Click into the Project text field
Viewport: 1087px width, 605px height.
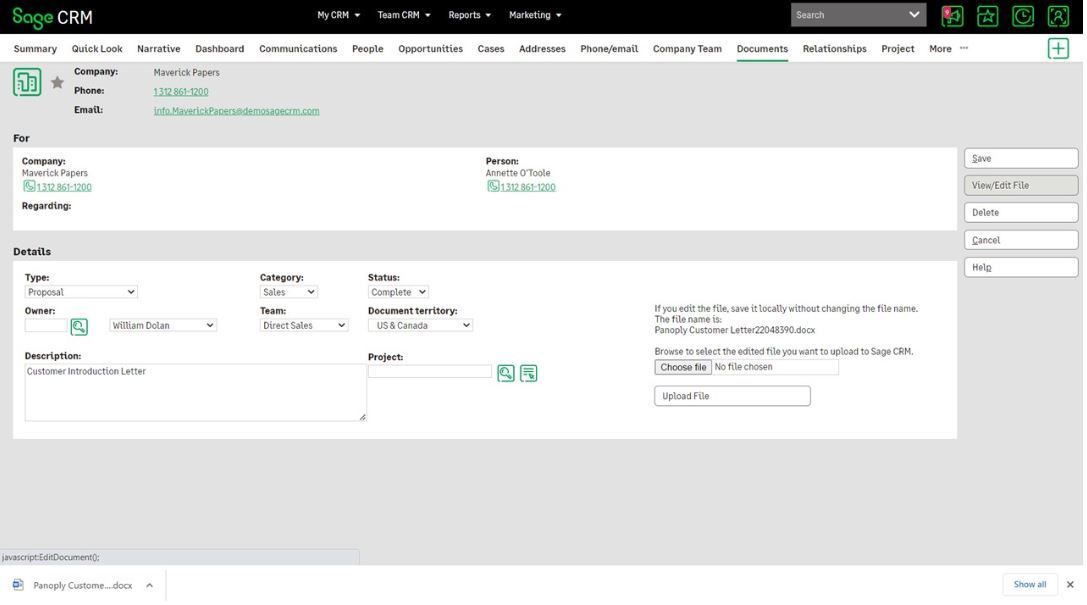[x=430, y=371]
